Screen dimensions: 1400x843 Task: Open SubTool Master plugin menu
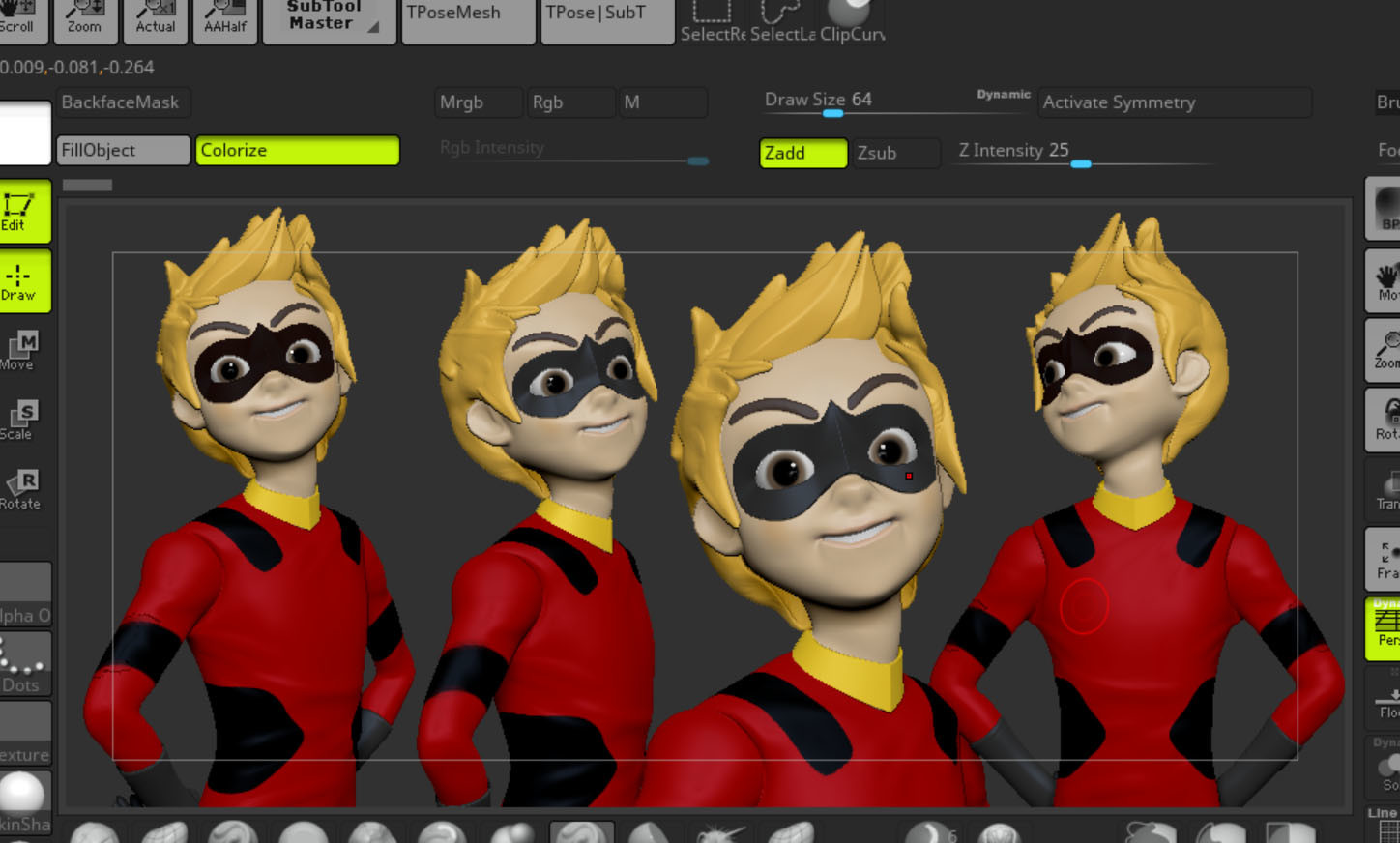[x=330, y=19]
